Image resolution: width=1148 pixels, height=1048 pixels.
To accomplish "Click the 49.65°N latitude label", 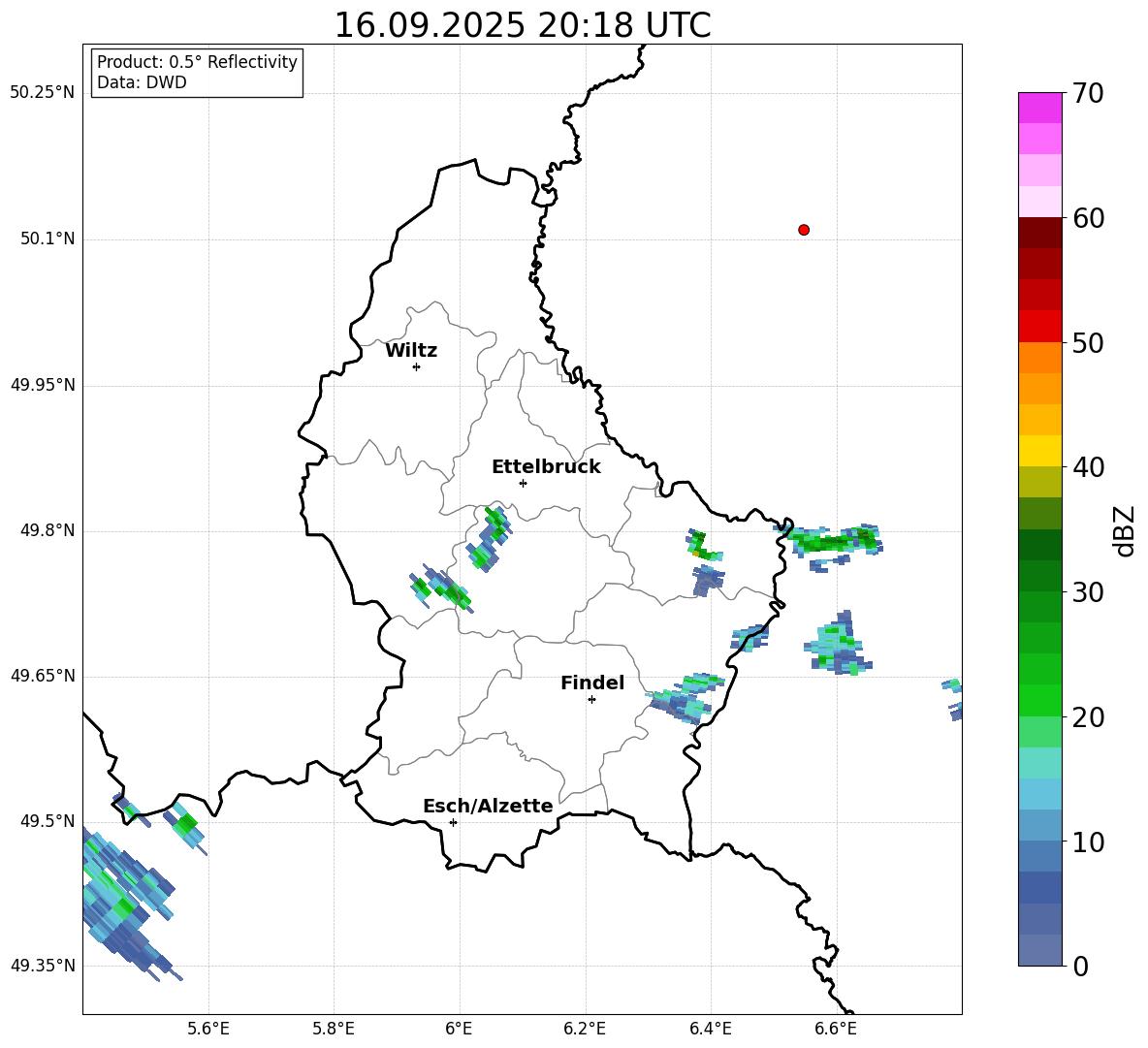I will pos(43,676).
